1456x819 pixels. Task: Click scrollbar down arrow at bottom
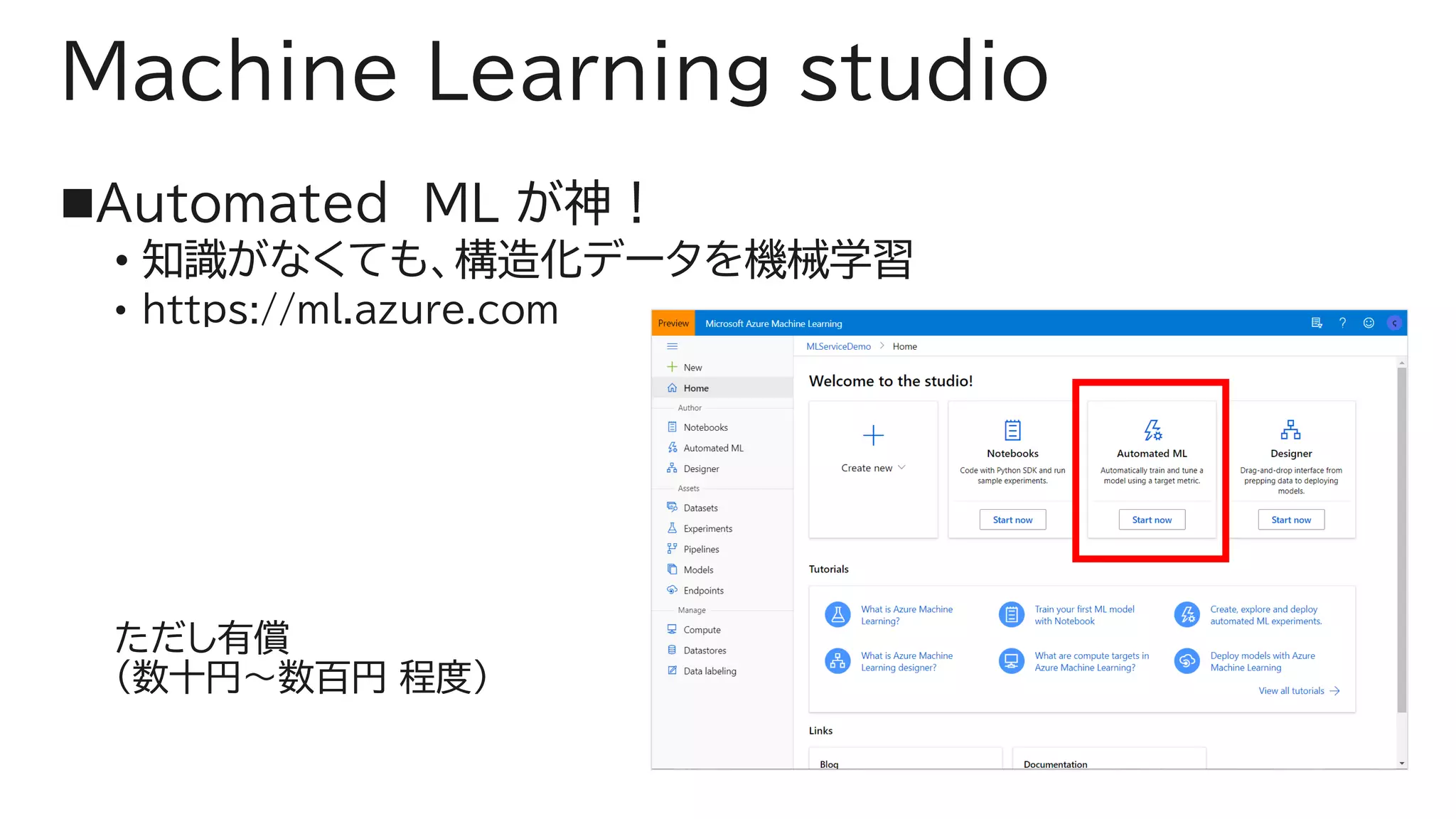pos(1401,764)
